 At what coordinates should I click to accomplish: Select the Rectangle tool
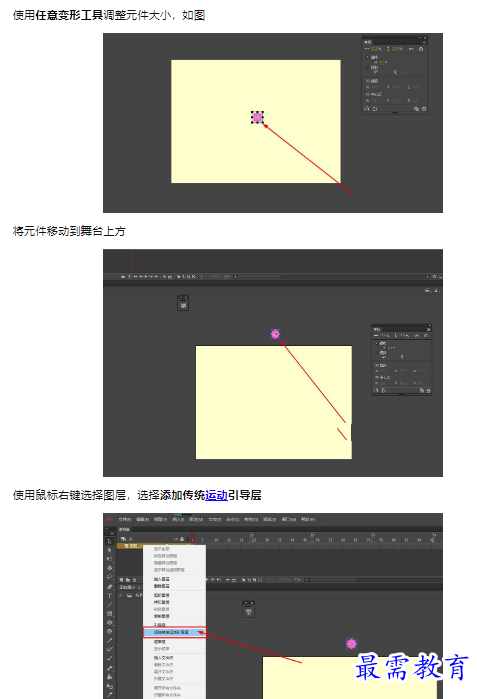[110, 613]
